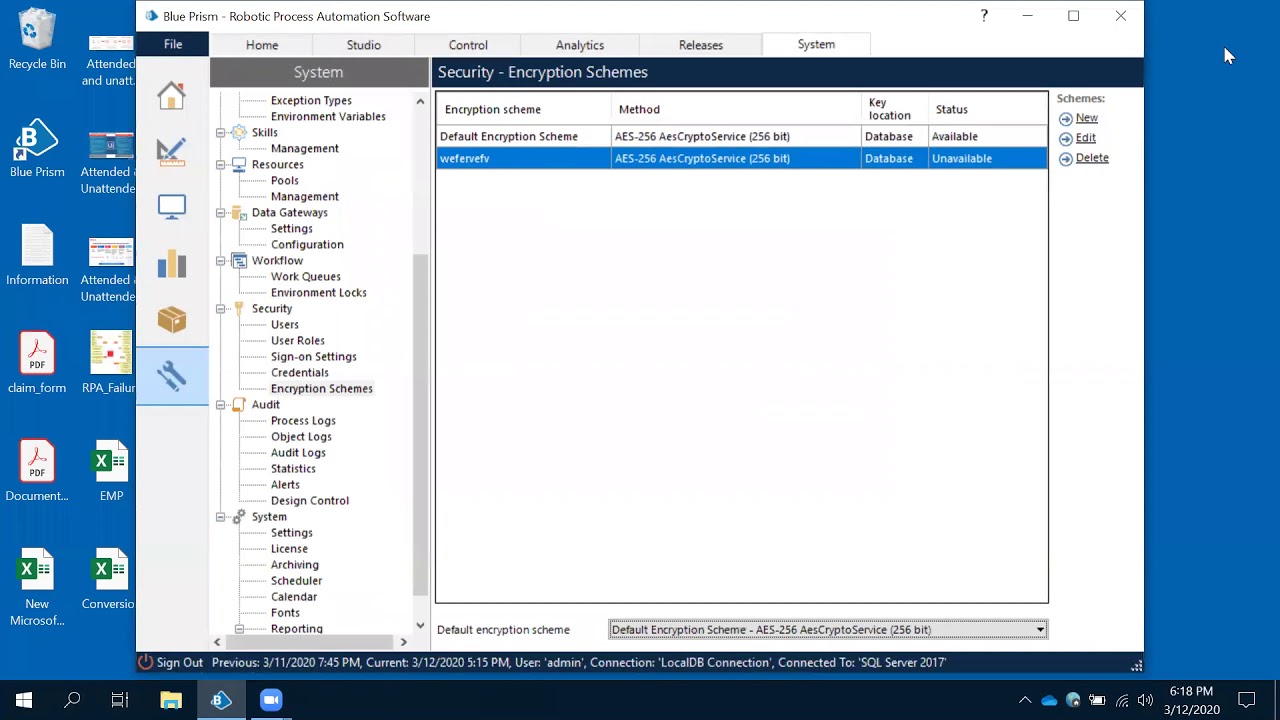This screenshot has width=1280, height=720.
Task: Open the Releases package icon in sidebar
Action: 171,319
